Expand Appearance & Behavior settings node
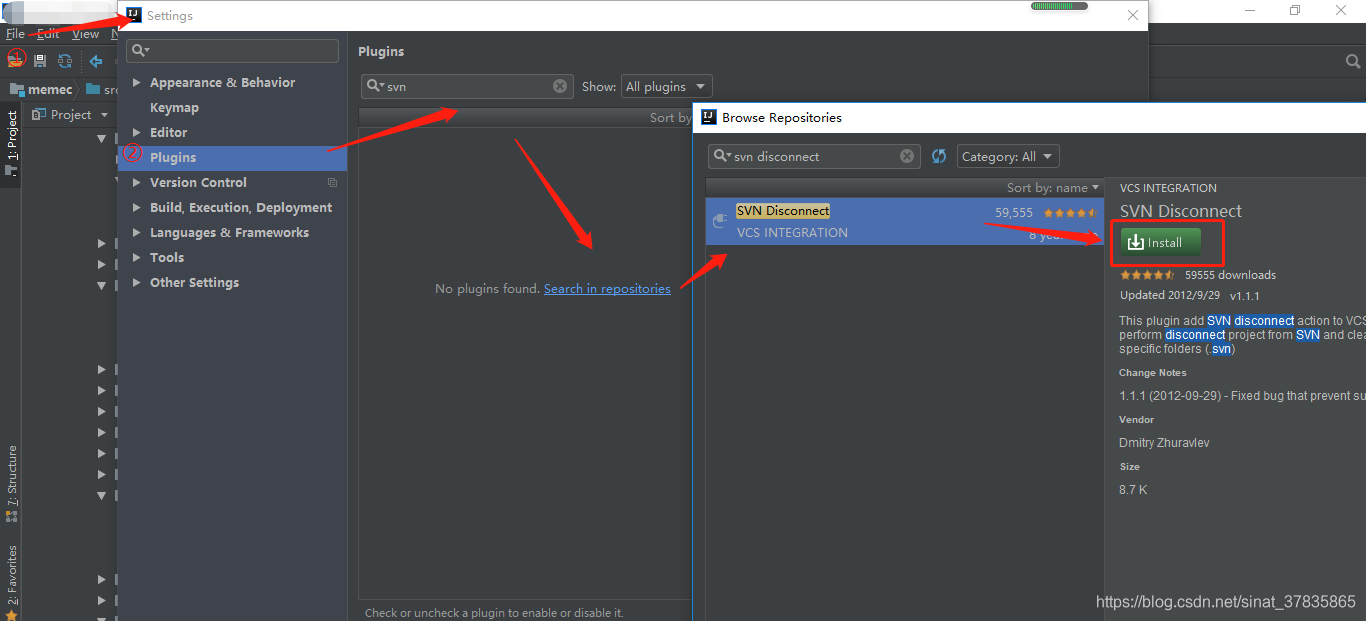 137,82
